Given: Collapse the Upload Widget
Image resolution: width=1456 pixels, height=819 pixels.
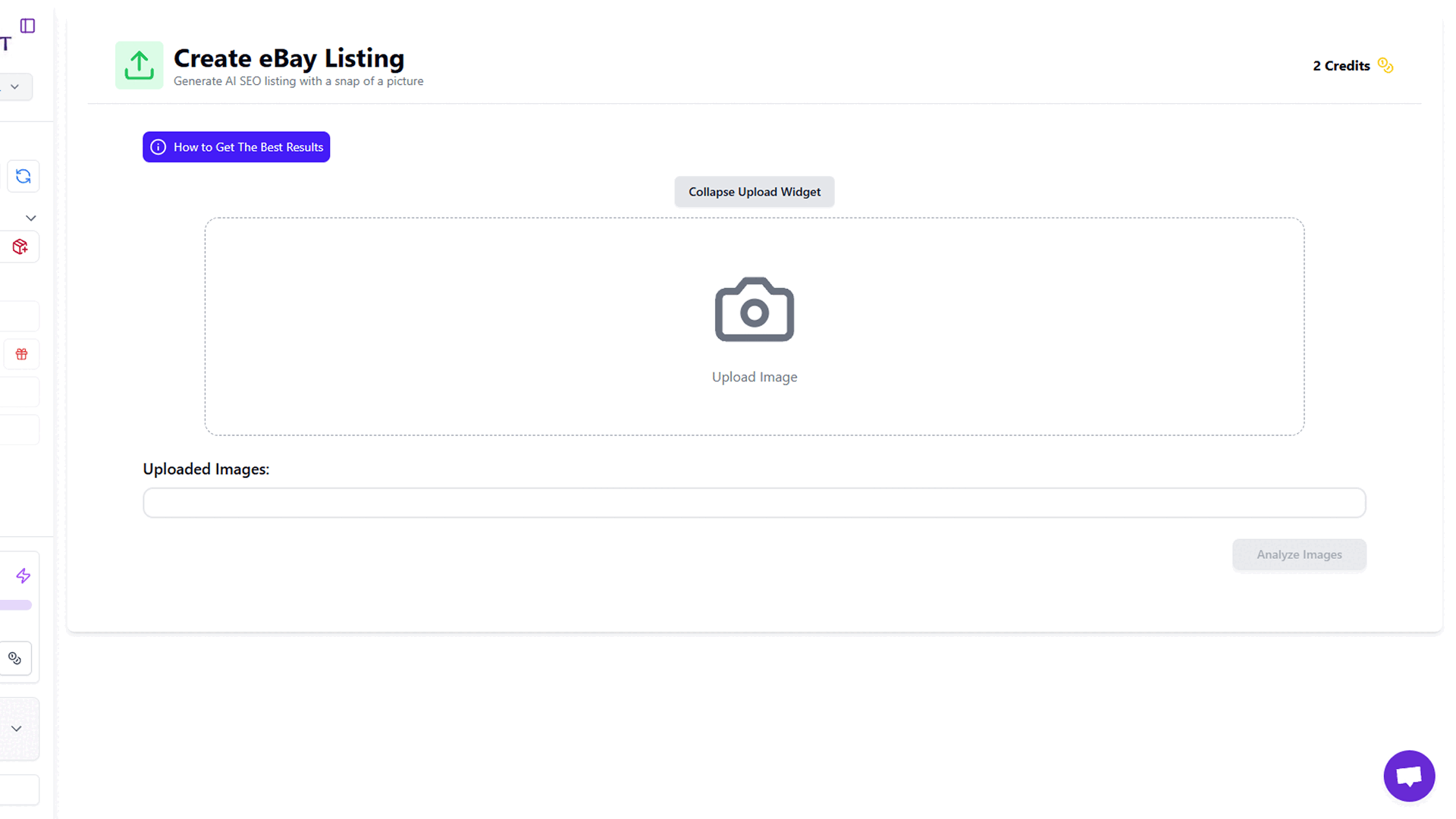Looking at the screenshot, I should pos(755,191).
